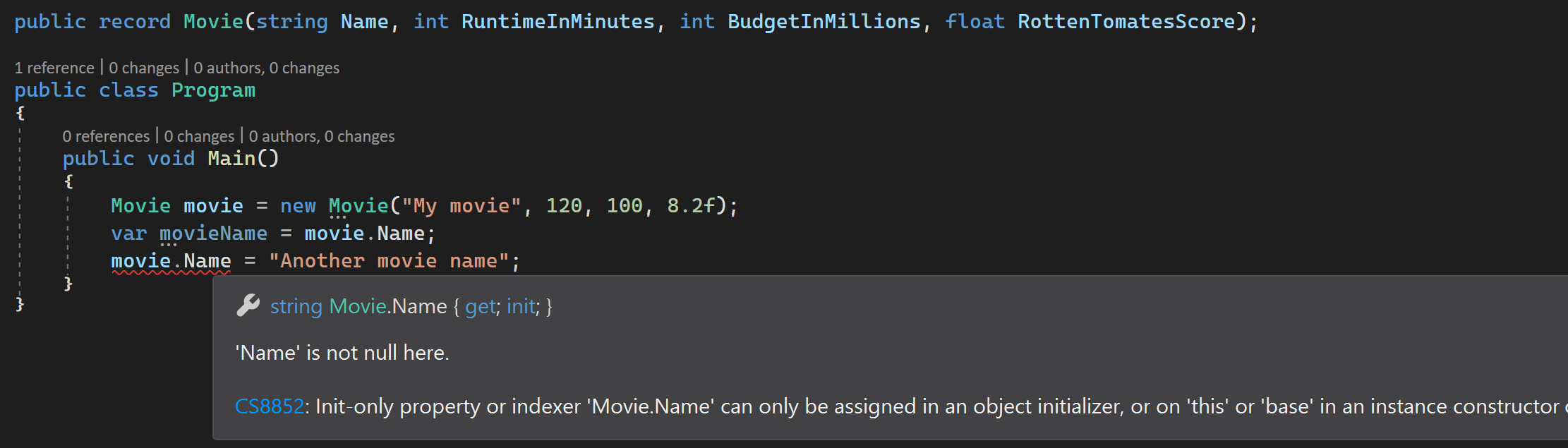1568x448 pixels.
Task: Select the 'get' accessor in the tooltip
Action: click(x=481, y=306)
